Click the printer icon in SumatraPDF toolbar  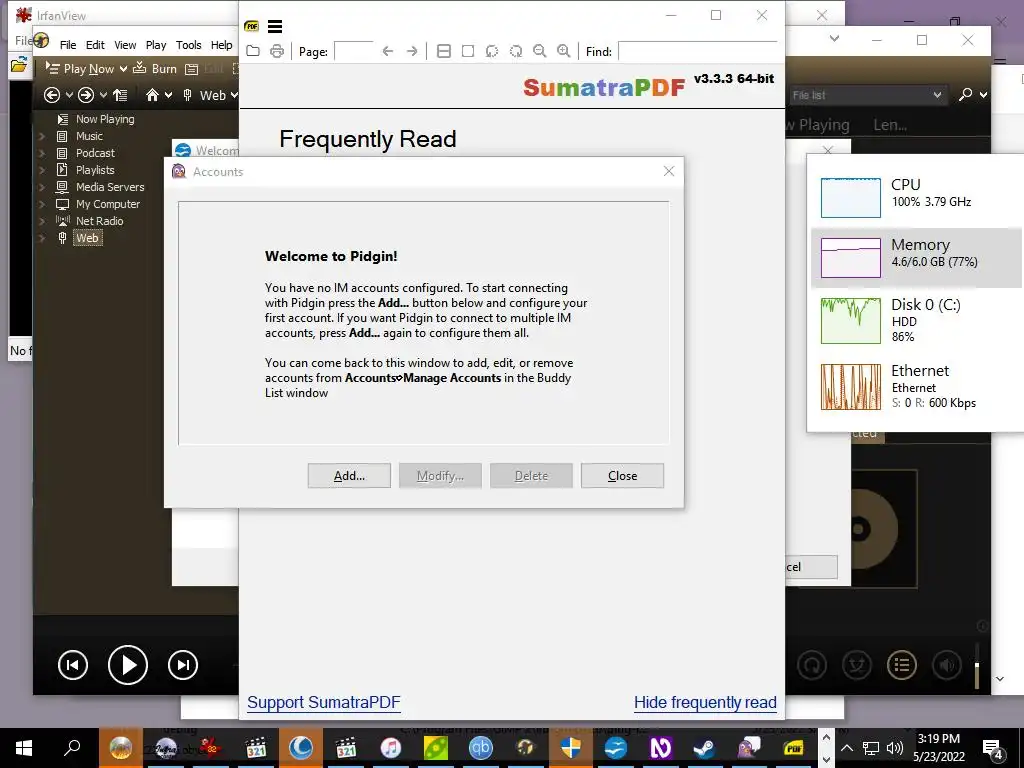(277, 51)
